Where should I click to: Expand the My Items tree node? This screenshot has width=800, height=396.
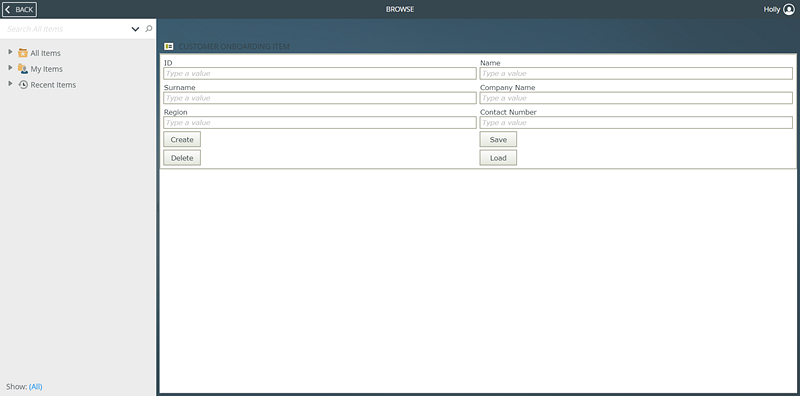point(10,68)
